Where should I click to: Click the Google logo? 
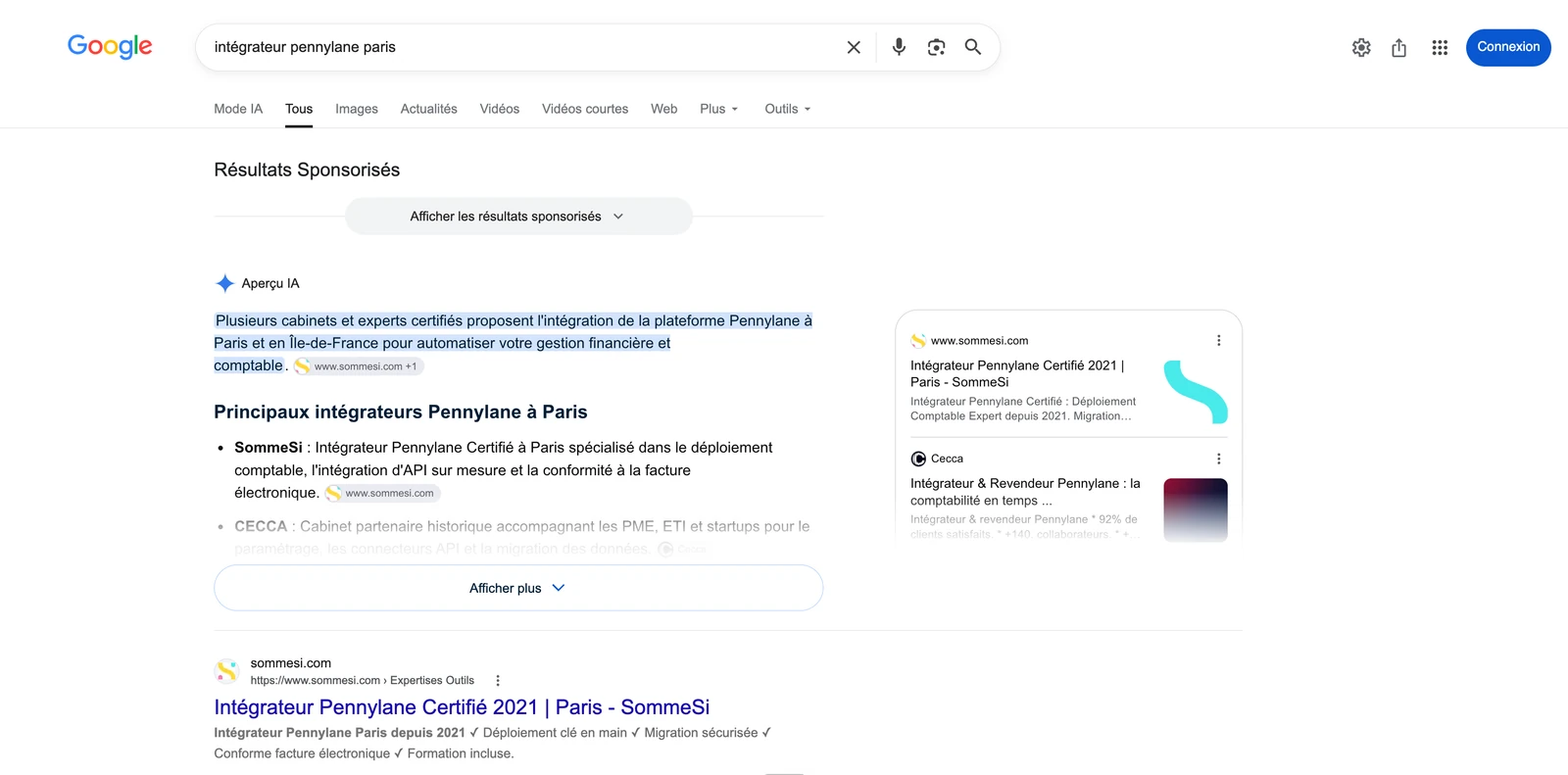[x=110, y=46]
